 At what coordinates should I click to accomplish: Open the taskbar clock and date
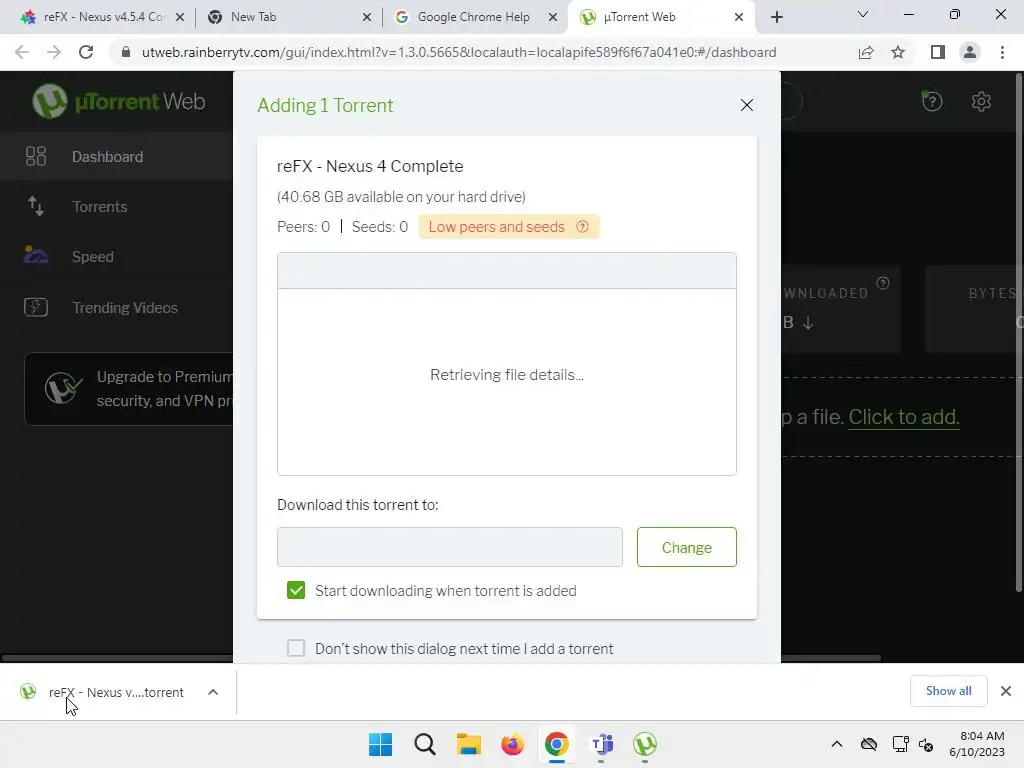point(977,744)
